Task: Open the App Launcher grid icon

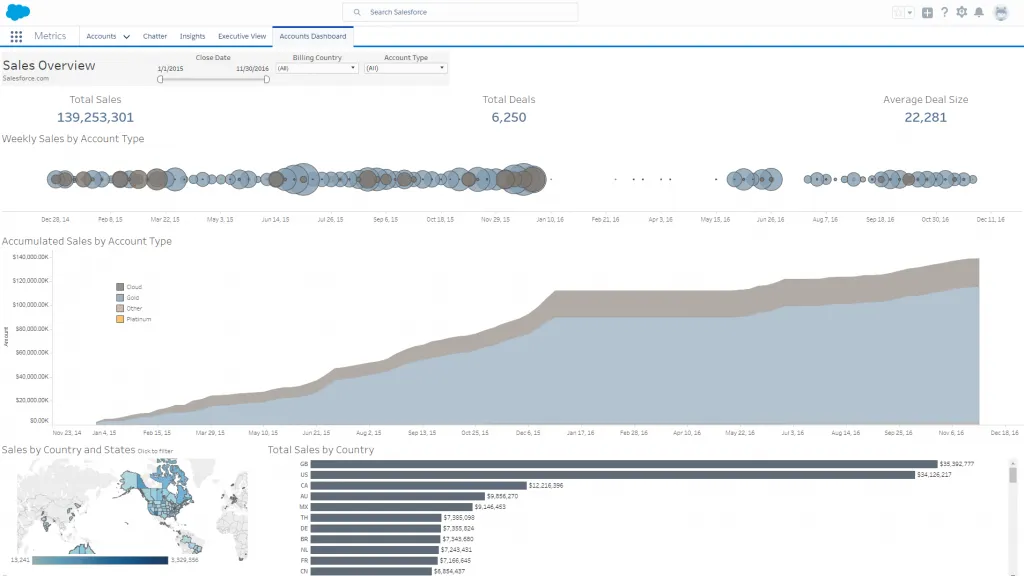Action: pos(16,36)
